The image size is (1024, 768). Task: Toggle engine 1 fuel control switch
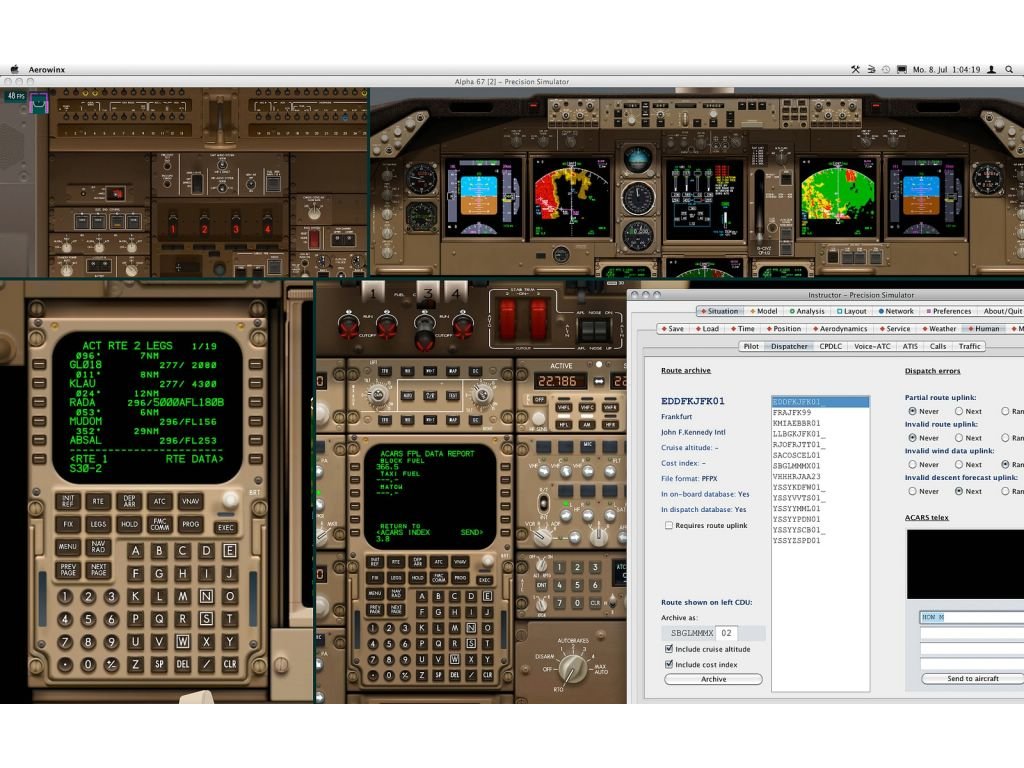click(x=349, y=325)
